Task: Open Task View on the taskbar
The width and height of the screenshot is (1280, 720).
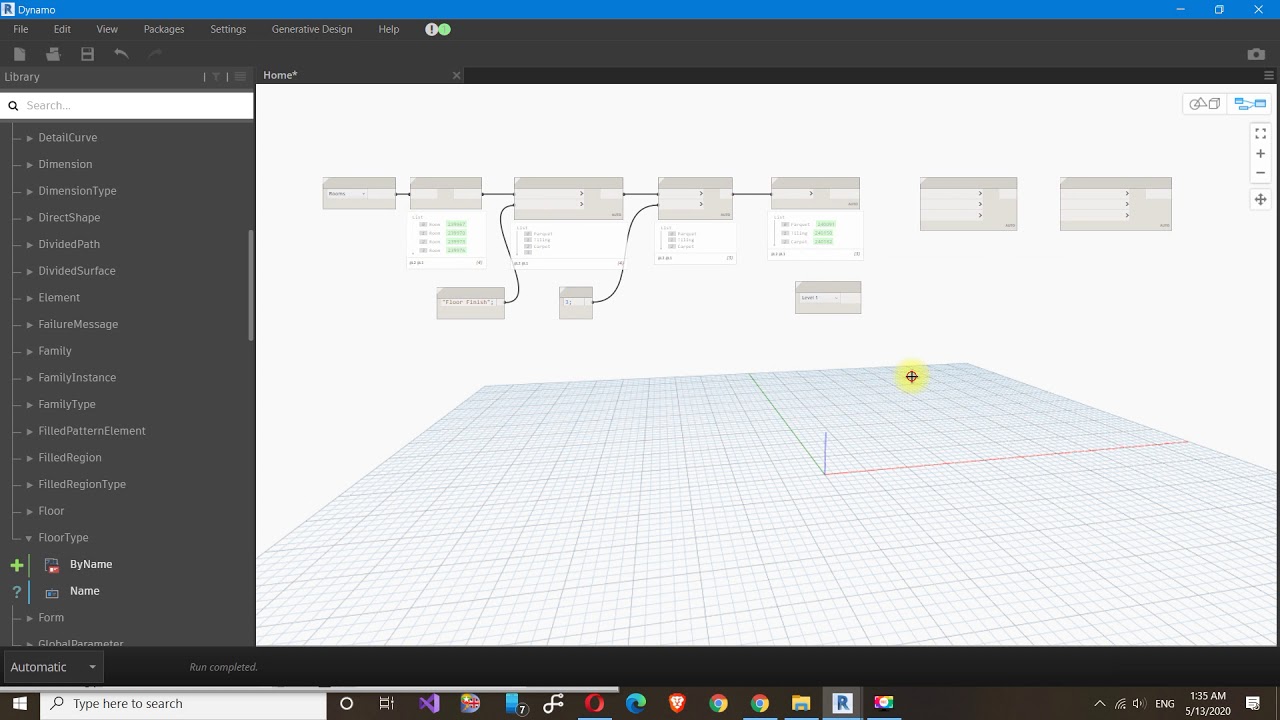Action: tap(387, 703)
